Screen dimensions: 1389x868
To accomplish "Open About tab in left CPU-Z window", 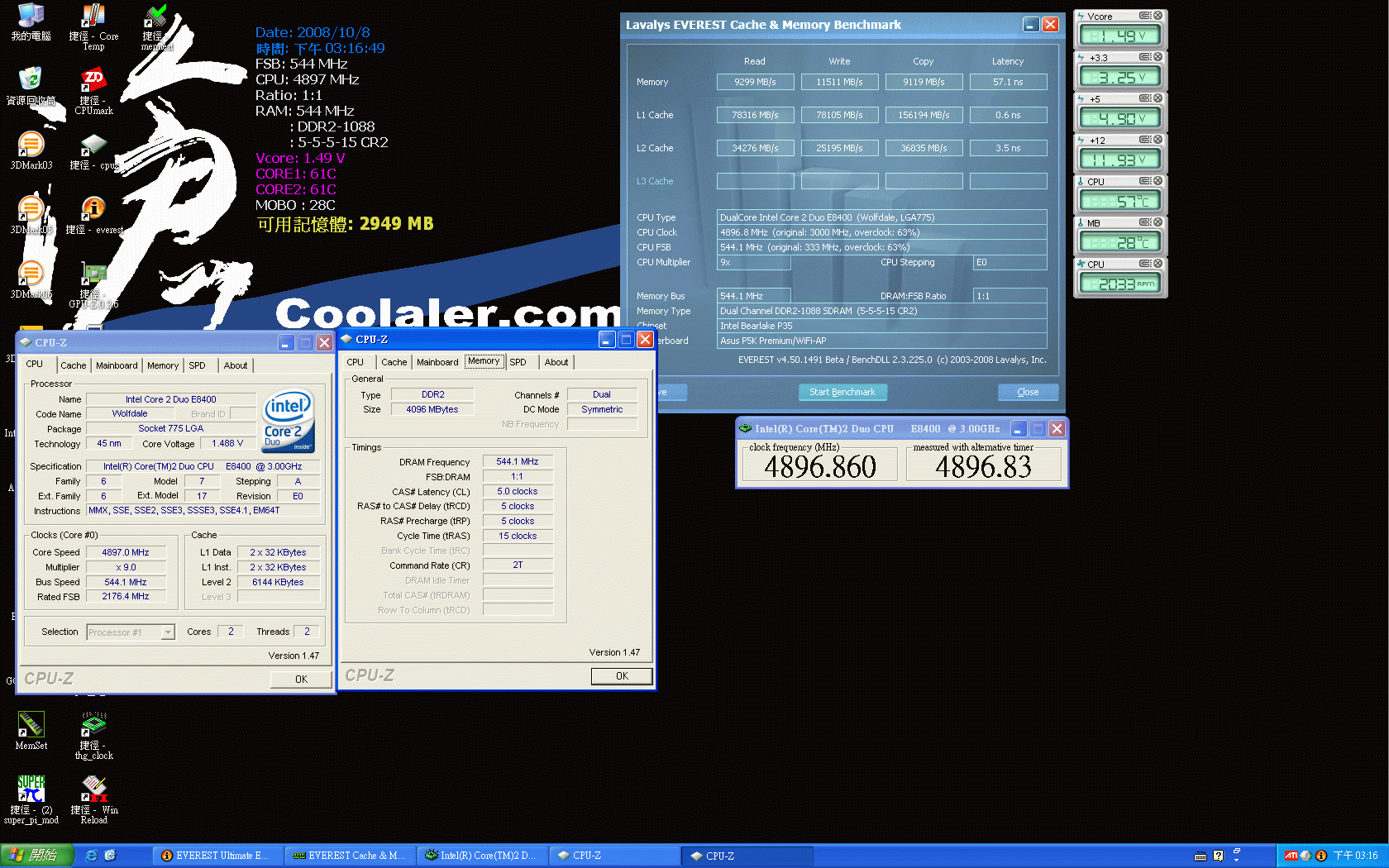I will [236, 365].
